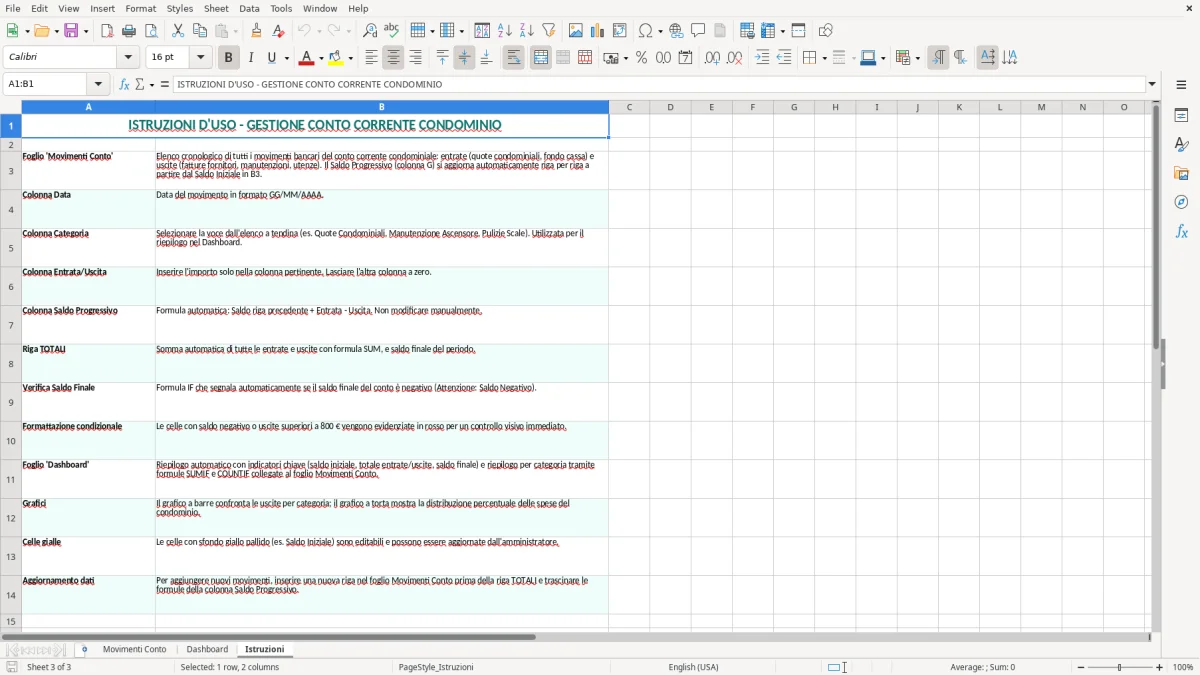The width and height of the screenshot is (1200, 675).
Task: Click Insert Special Character omega icon
Action: click(x=646, y=31)
